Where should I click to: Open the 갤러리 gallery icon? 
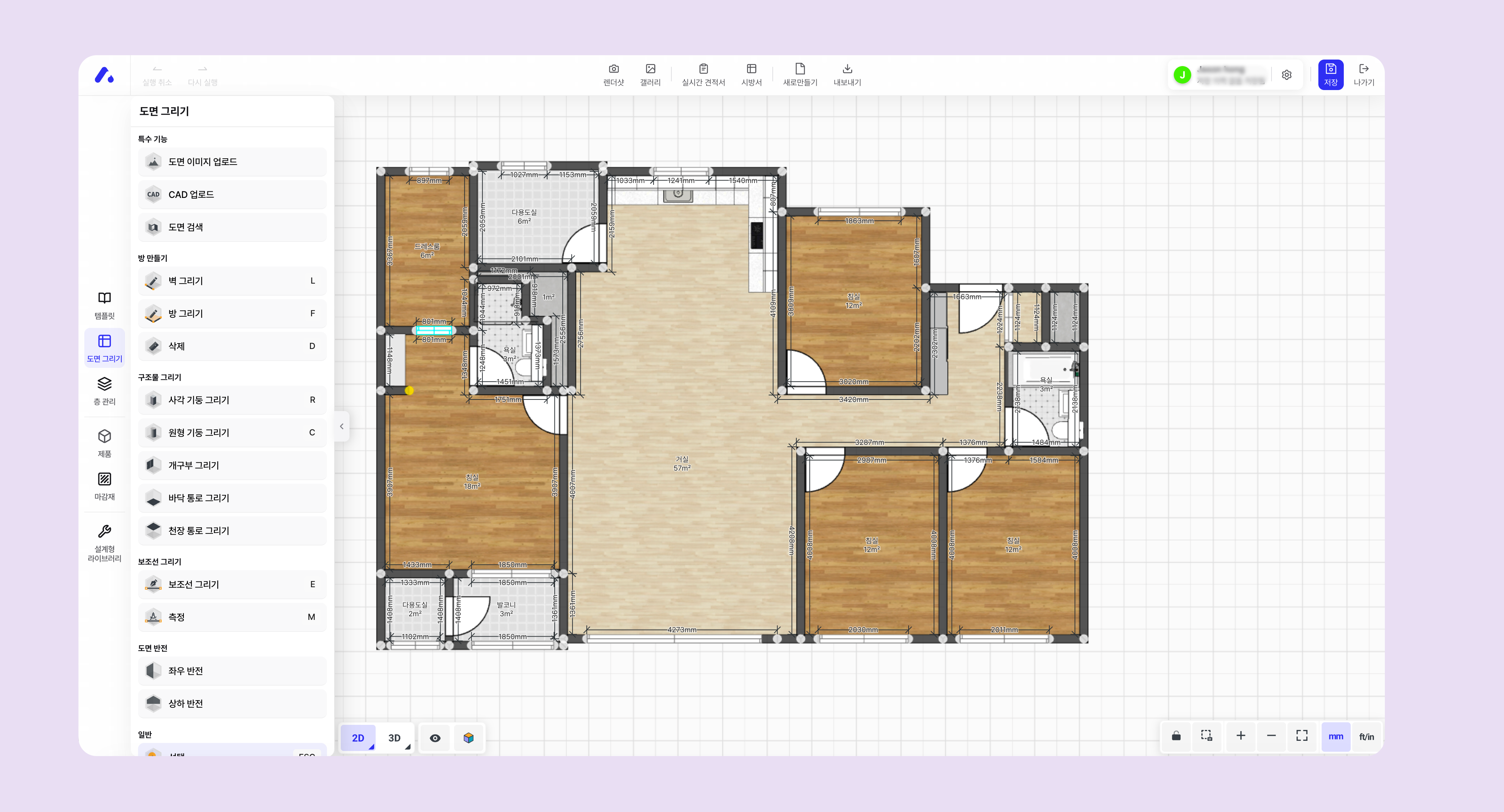[x=650, y=69]
